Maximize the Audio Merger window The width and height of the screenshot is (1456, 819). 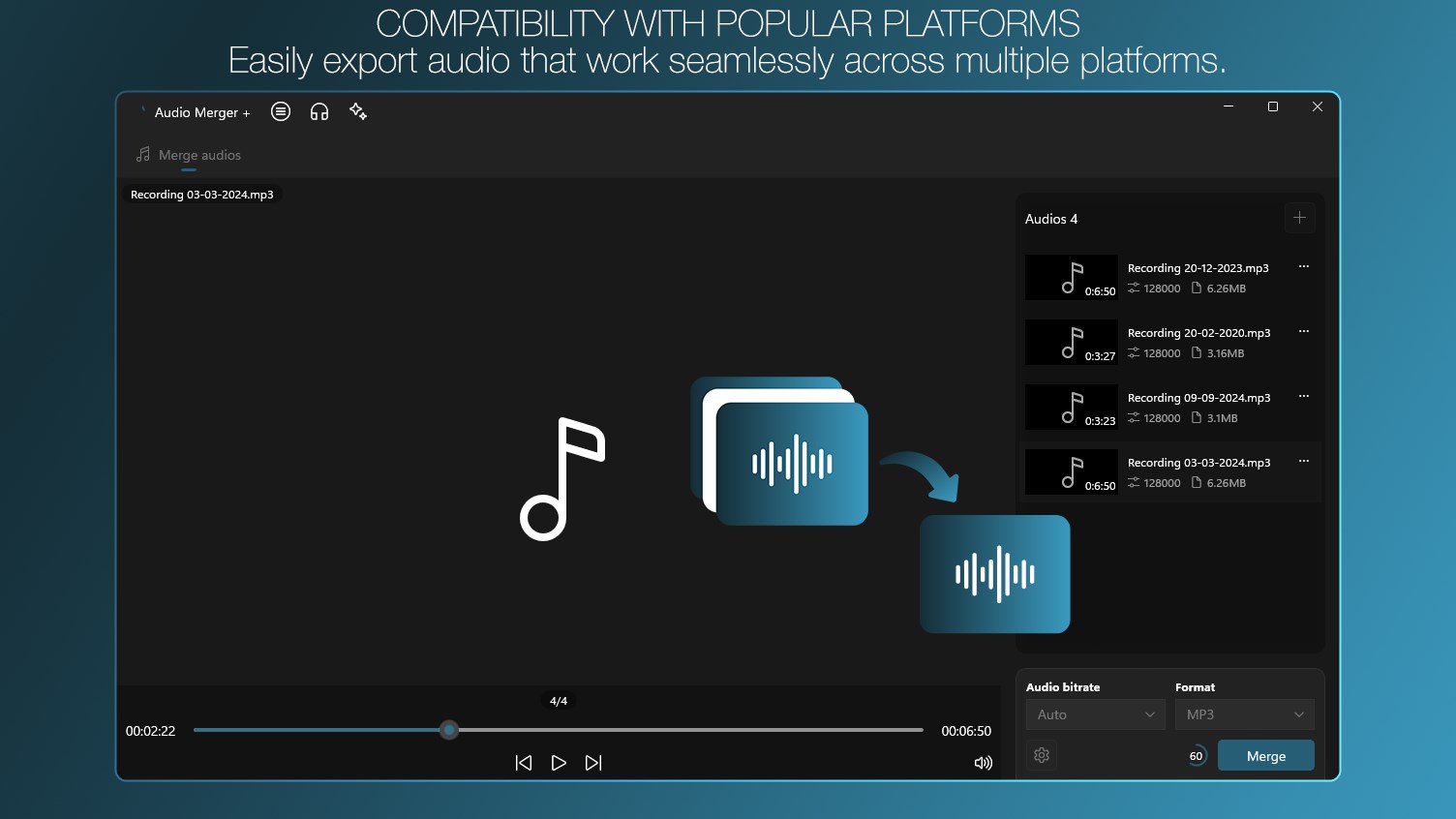(x=1273, y=106)
